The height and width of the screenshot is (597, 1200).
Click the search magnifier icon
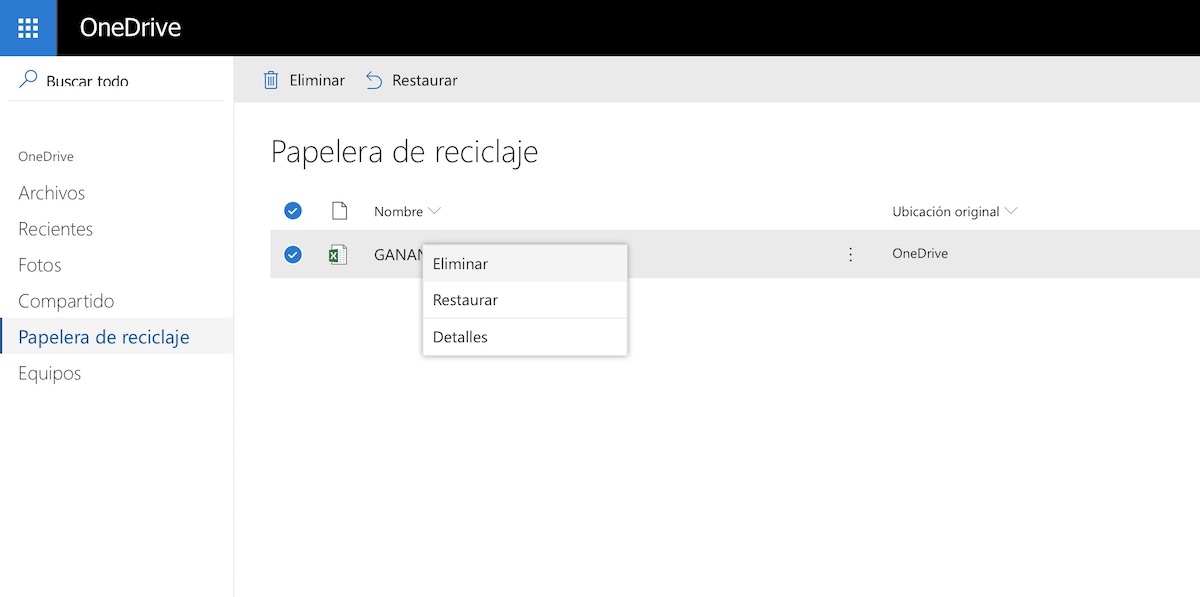tap(28, 79)
